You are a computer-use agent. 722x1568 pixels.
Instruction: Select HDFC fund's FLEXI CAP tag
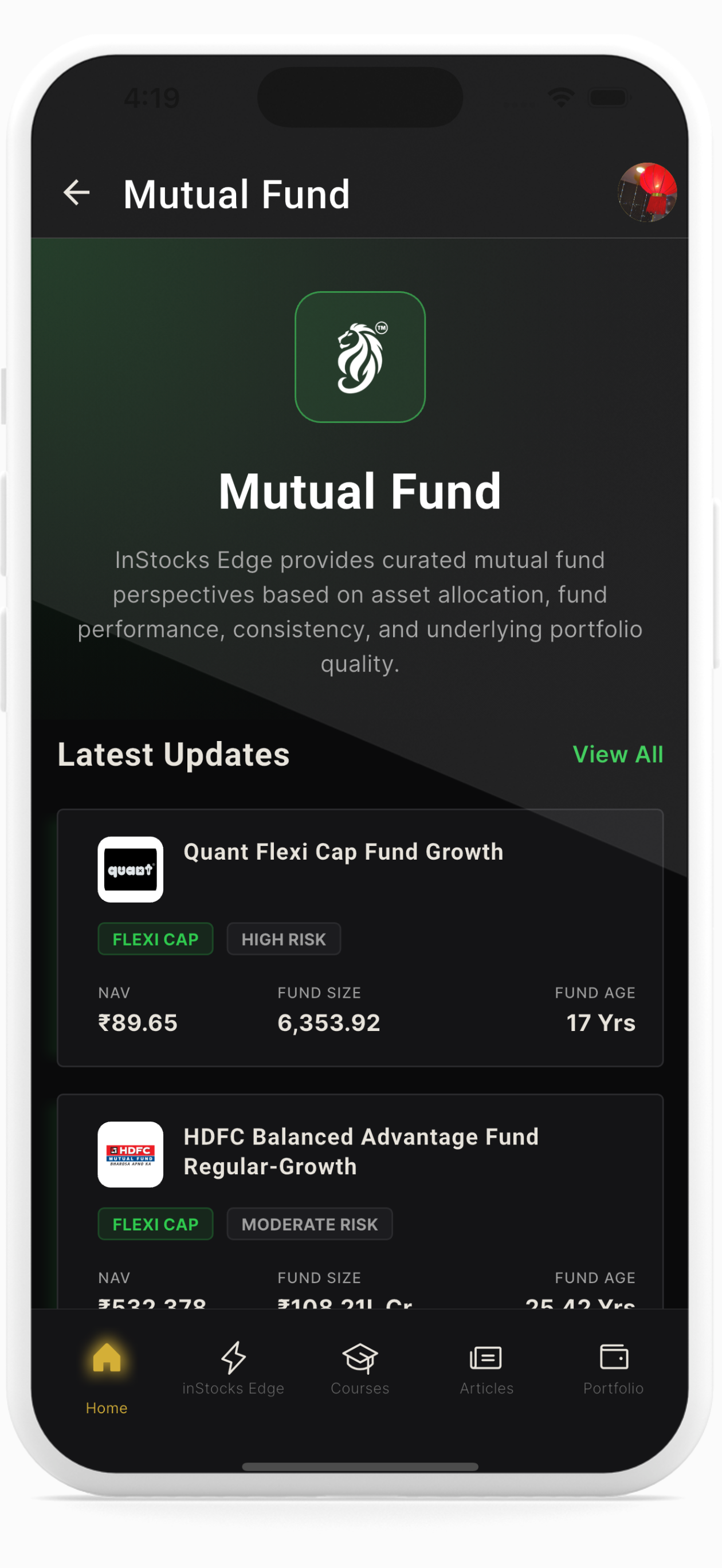click(155, 1224)
